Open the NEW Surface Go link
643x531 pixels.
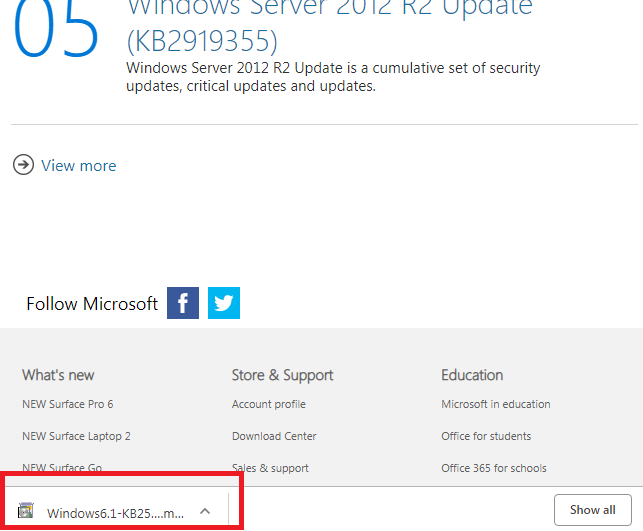(62, 468)
